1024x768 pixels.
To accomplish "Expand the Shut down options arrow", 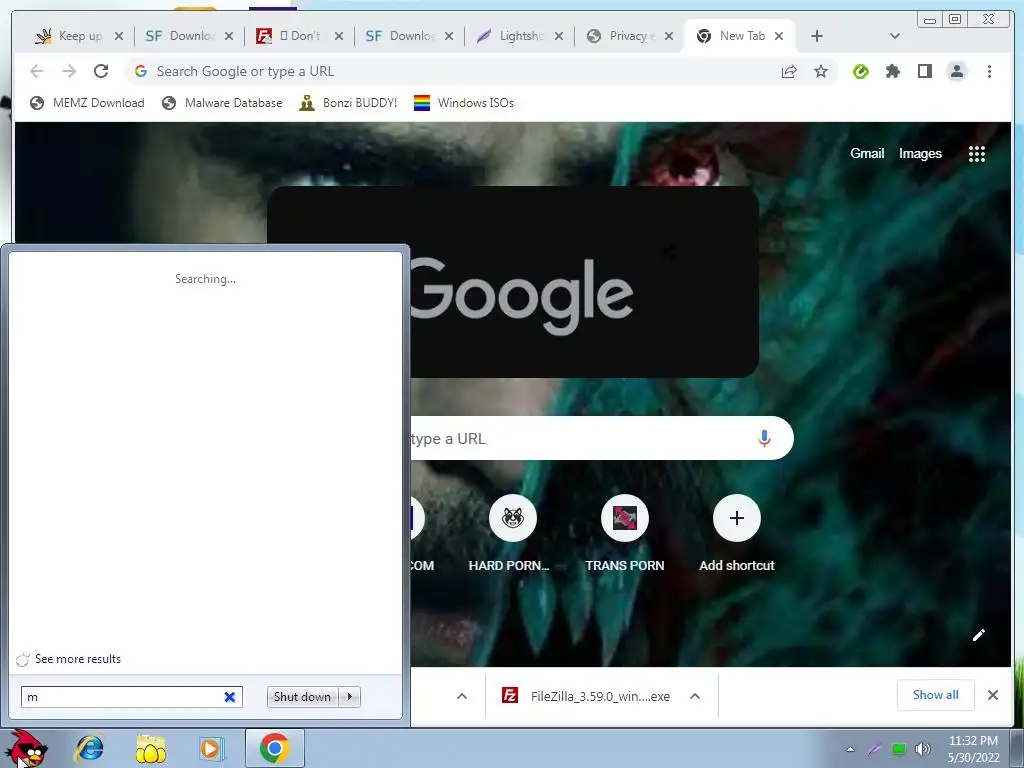I will point(350,697).
